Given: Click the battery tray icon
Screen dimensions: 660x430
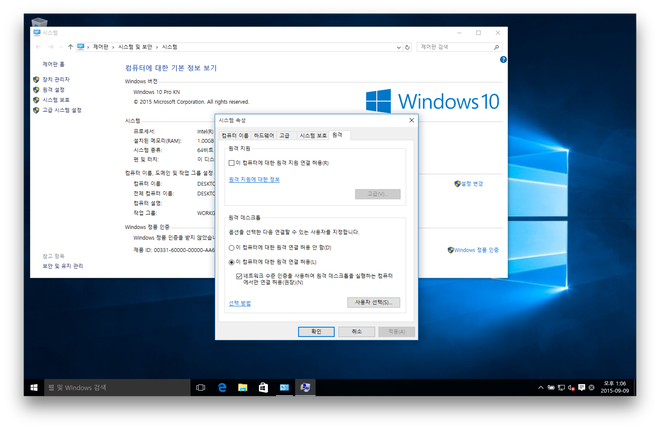Looking at the screenshot, I should click(x=551, y=388).
